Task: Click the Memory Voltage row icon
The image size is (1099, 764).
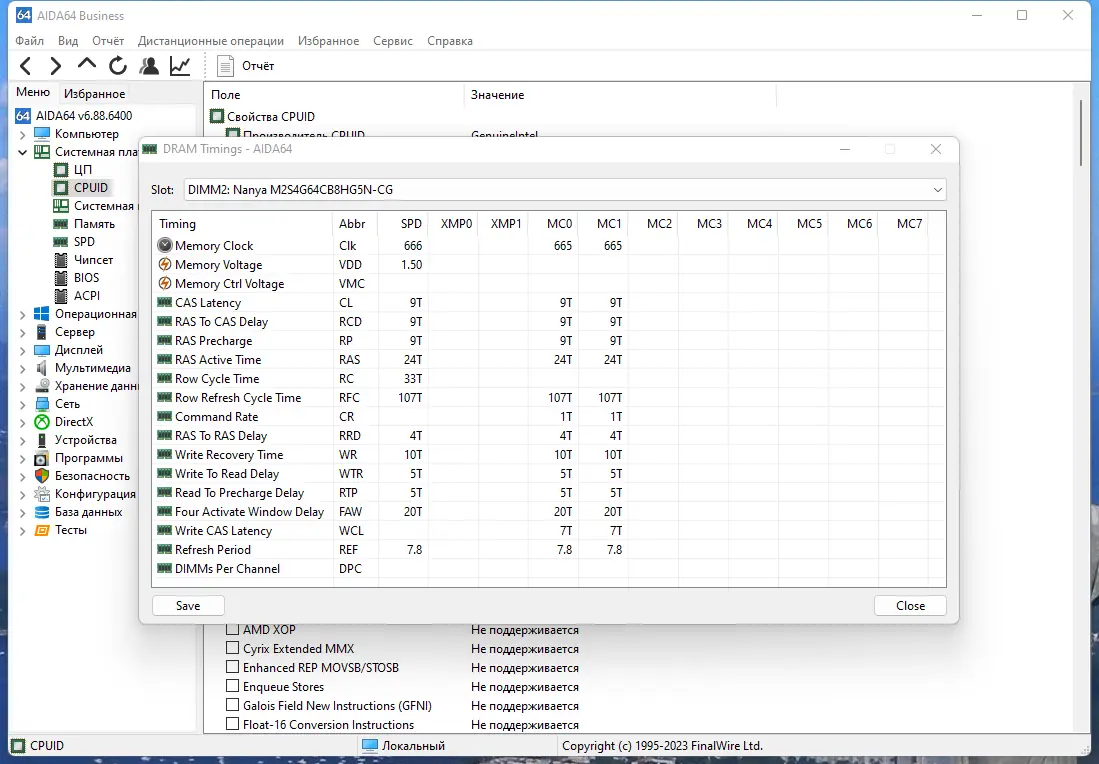Action: click(x=165, y=264)
